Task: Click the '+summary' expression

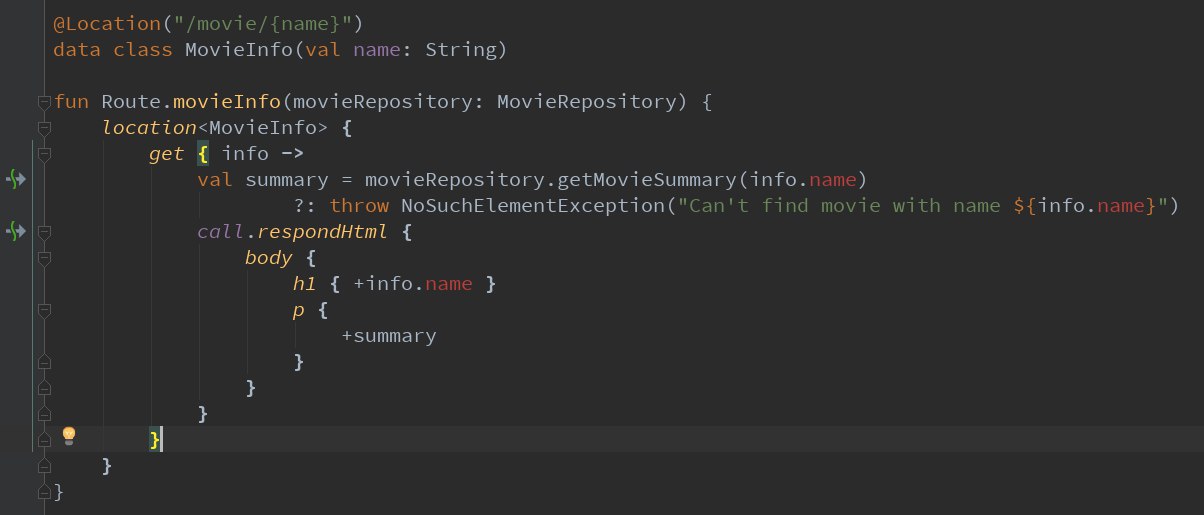Action: 389,336
